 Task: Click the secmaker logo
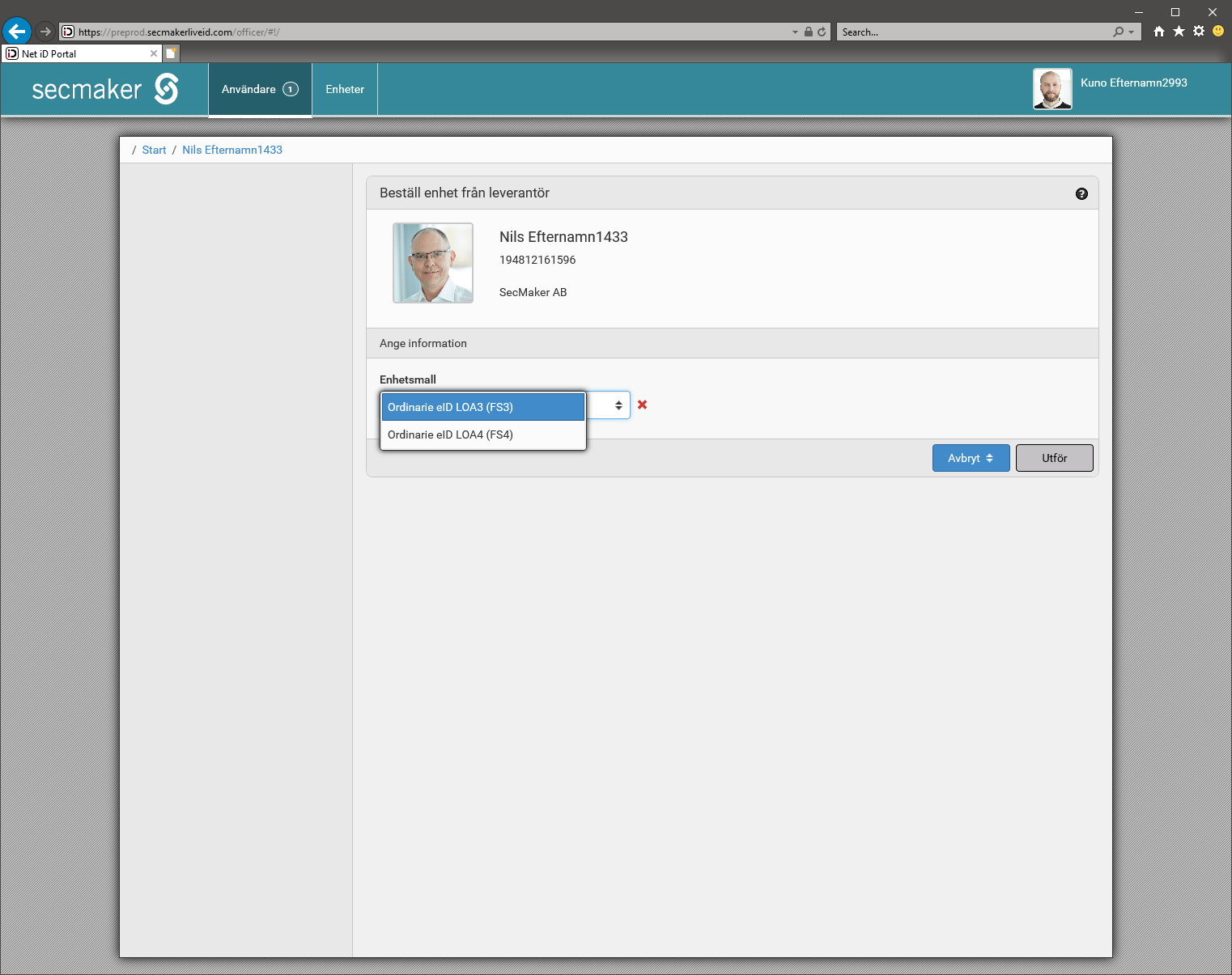104,89
